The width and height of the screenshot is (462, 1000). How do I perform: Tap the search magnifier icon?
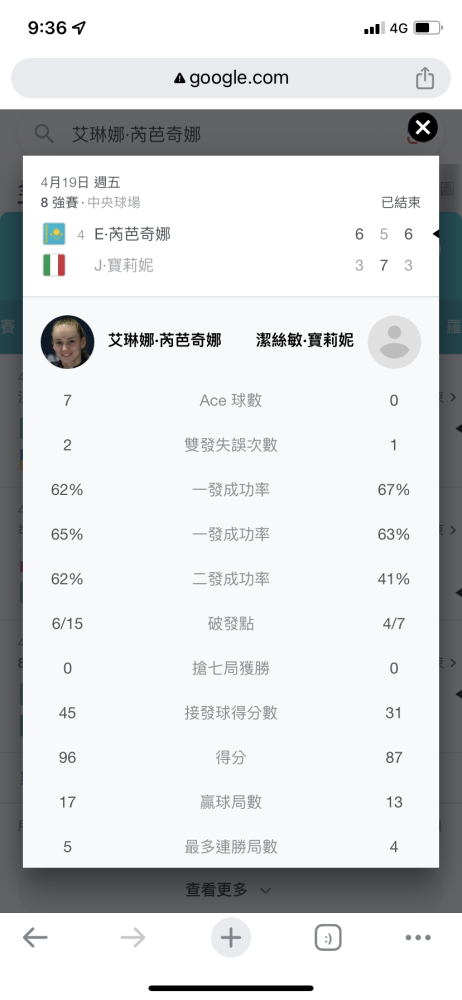pos(44,134)
